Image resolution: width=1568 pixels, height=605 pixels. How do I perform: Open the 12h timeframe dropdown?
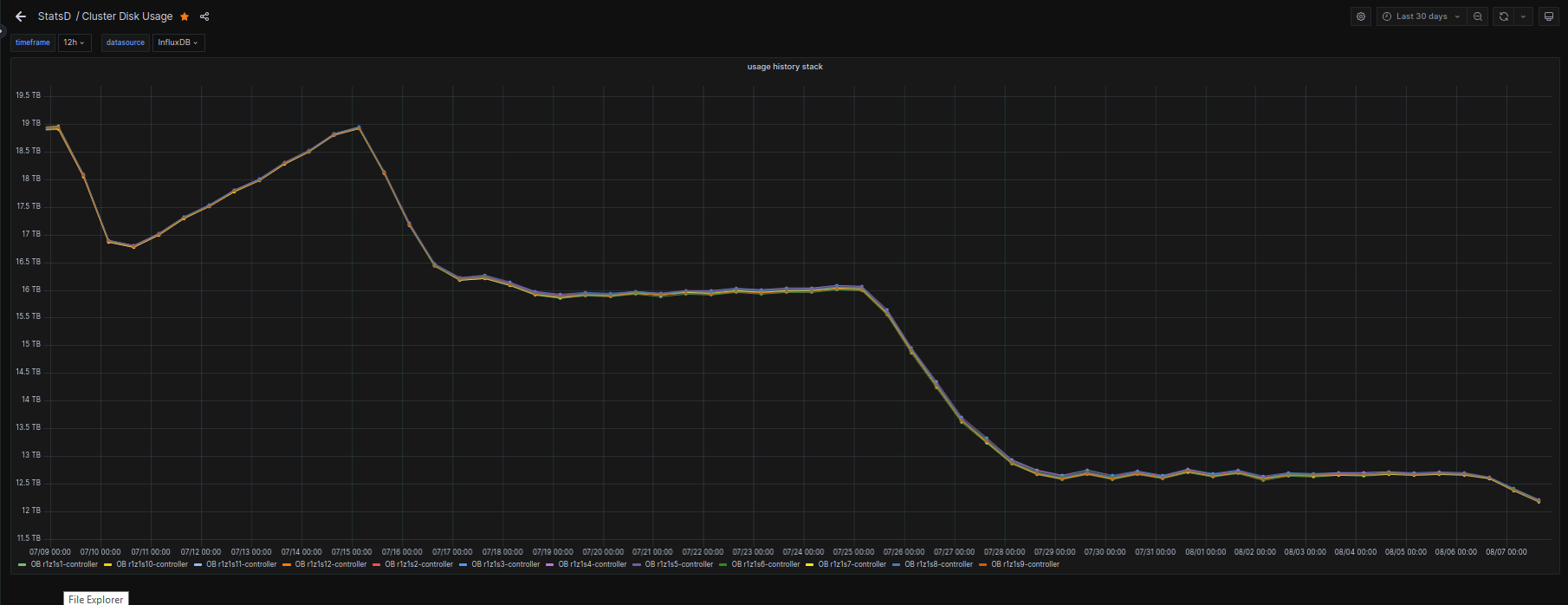[x=75, y=42]
